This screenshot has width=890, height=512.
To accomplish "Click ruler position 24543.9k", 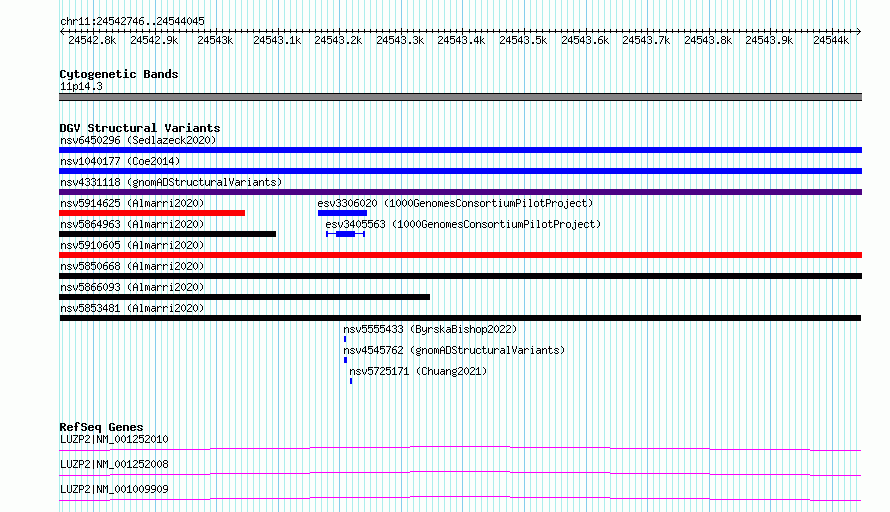I will tap(770, 40).
